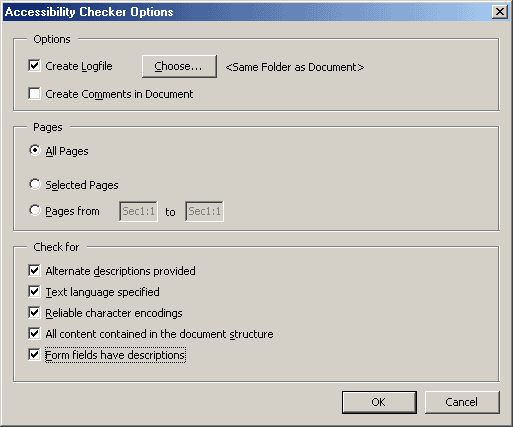Click the Create Logfile label text
The height and width of the screenshot is (427, 513).
tap(79, 66)
